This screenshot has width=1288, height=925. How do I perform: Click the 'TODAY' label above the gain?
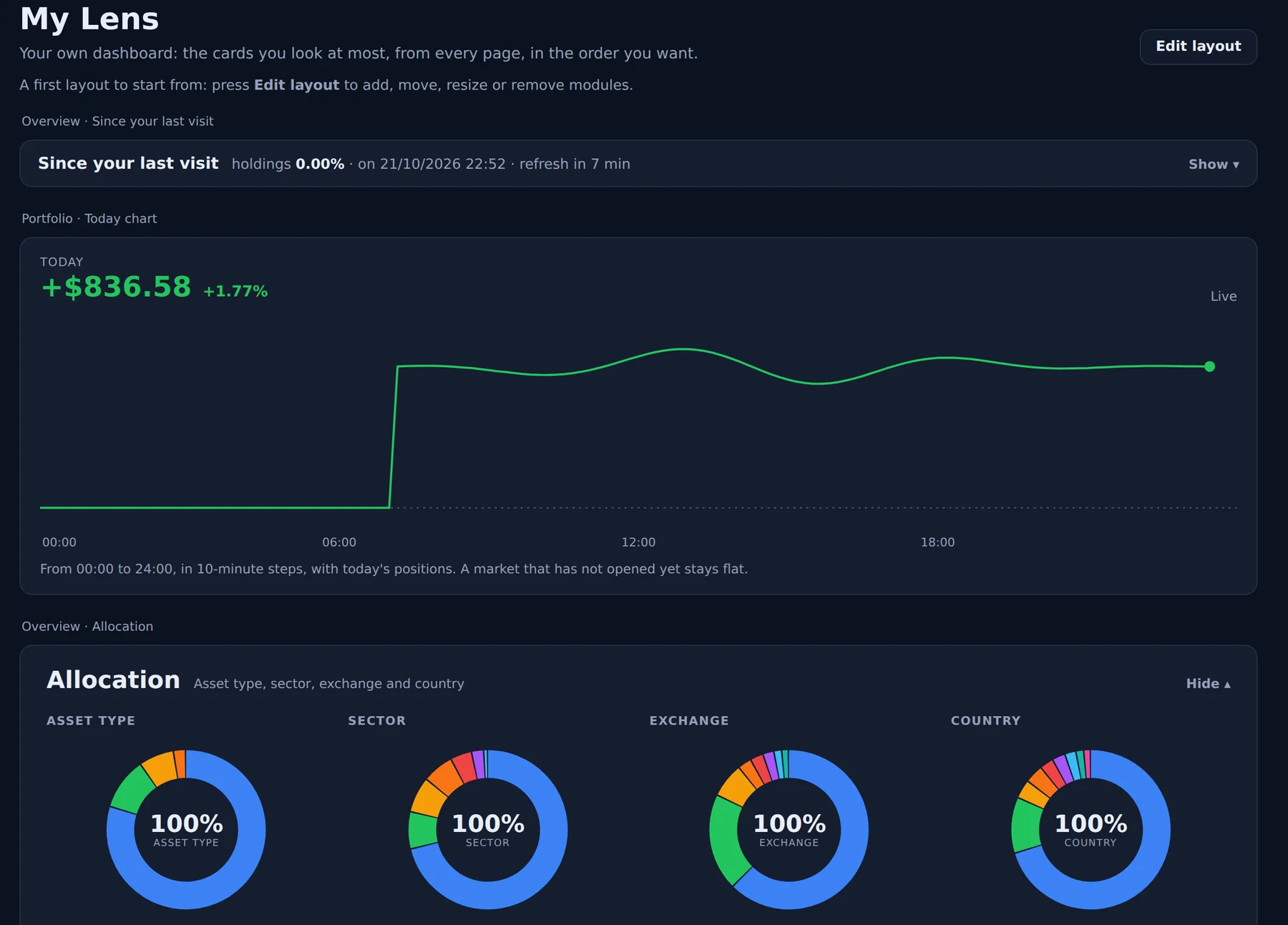62,262
